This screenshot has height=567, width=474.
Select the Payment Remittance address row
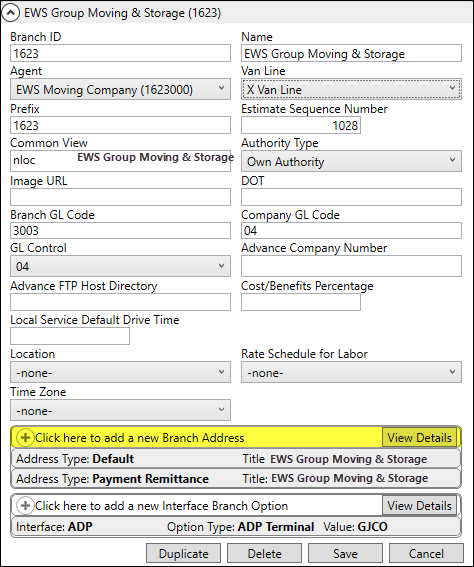[x=236, y=478]
